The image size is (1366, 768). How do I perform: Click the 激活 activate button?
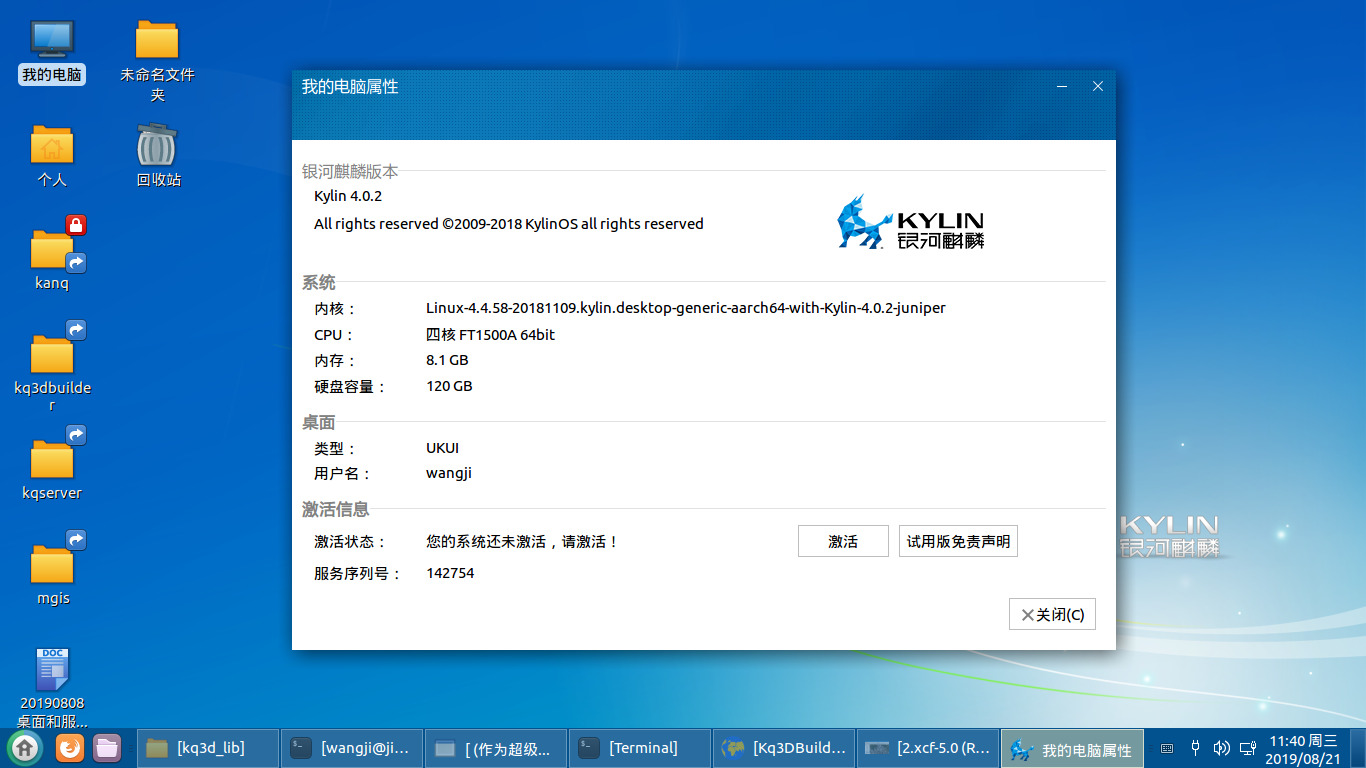[x=843, y=541]
